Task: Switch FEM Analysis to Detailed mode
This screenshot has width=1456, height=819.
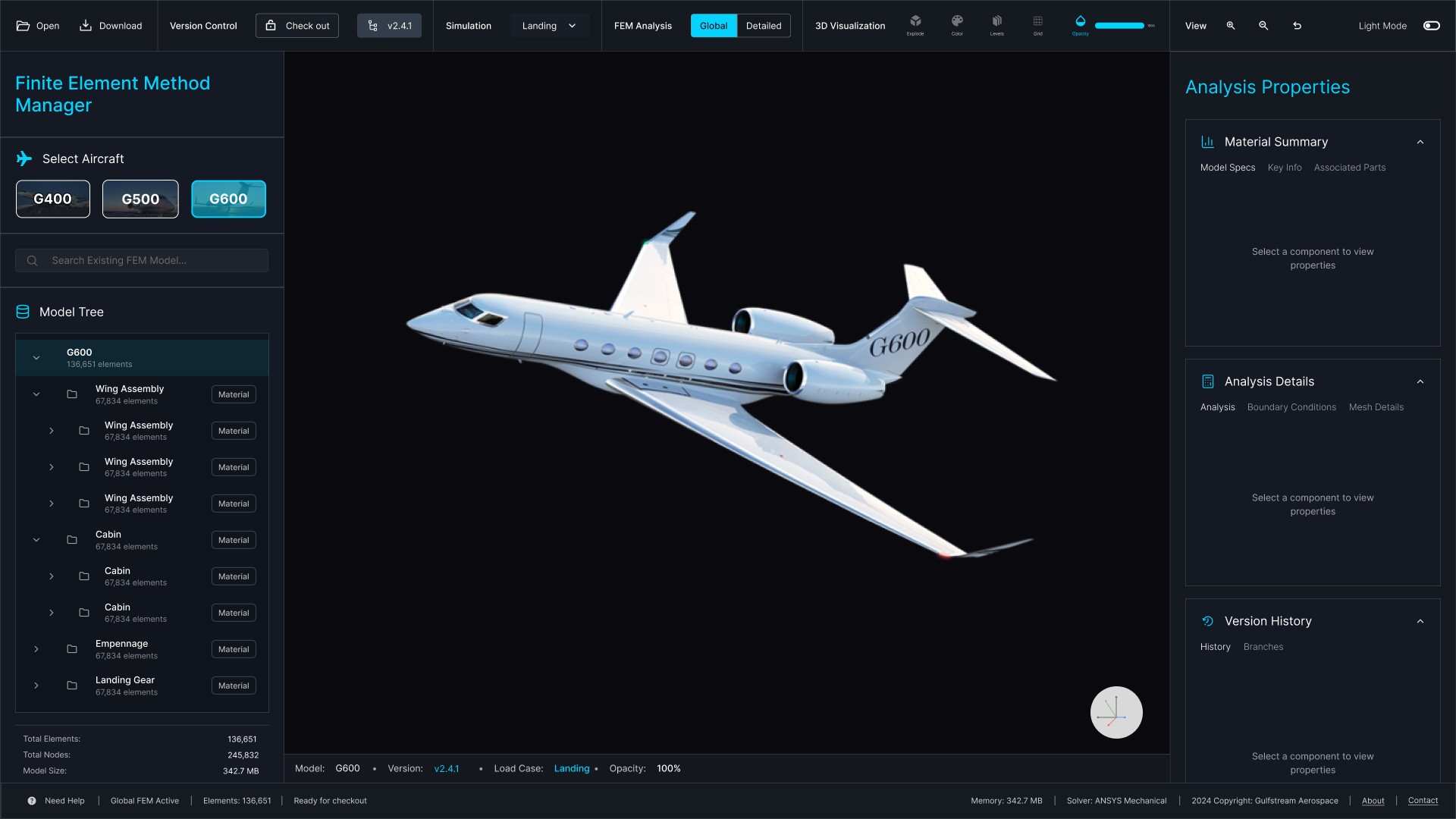Action: coord(763,26)
